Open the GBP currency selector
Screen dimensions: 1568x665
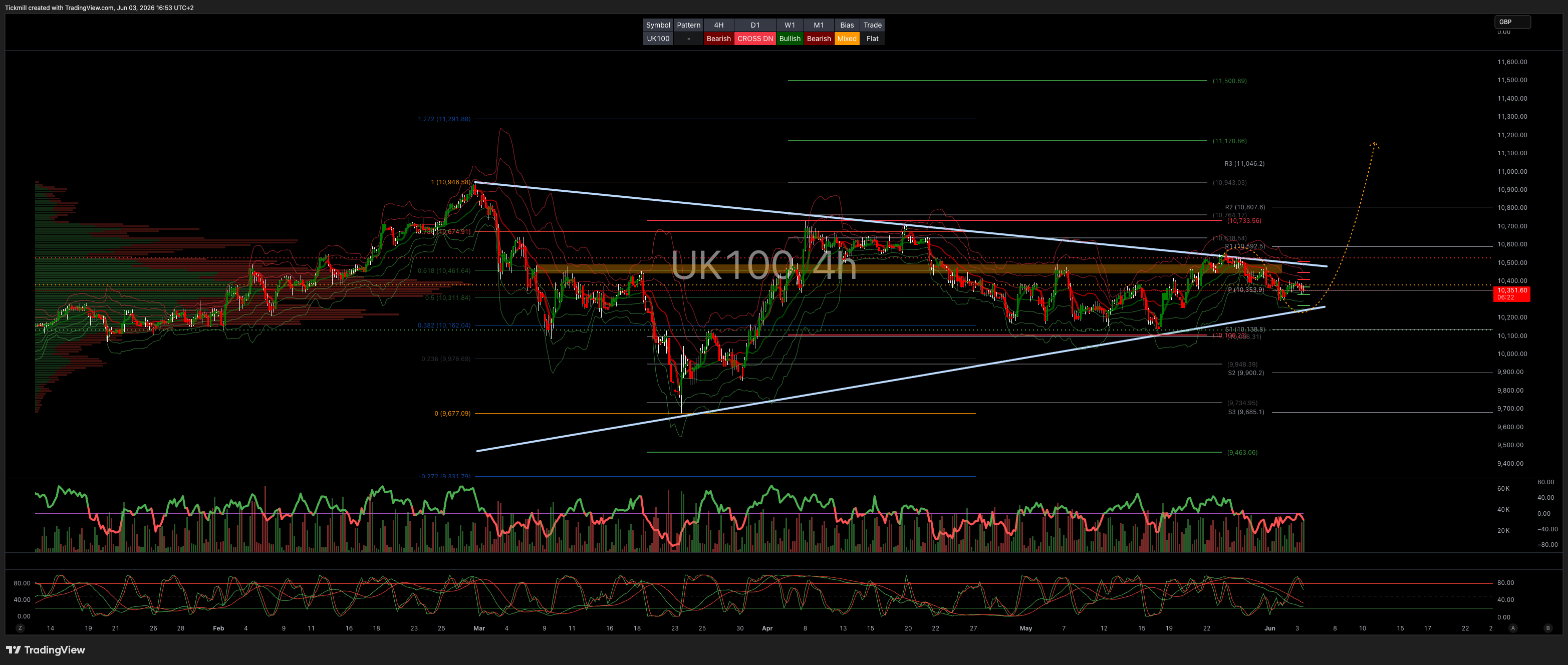pos(1512,22)
